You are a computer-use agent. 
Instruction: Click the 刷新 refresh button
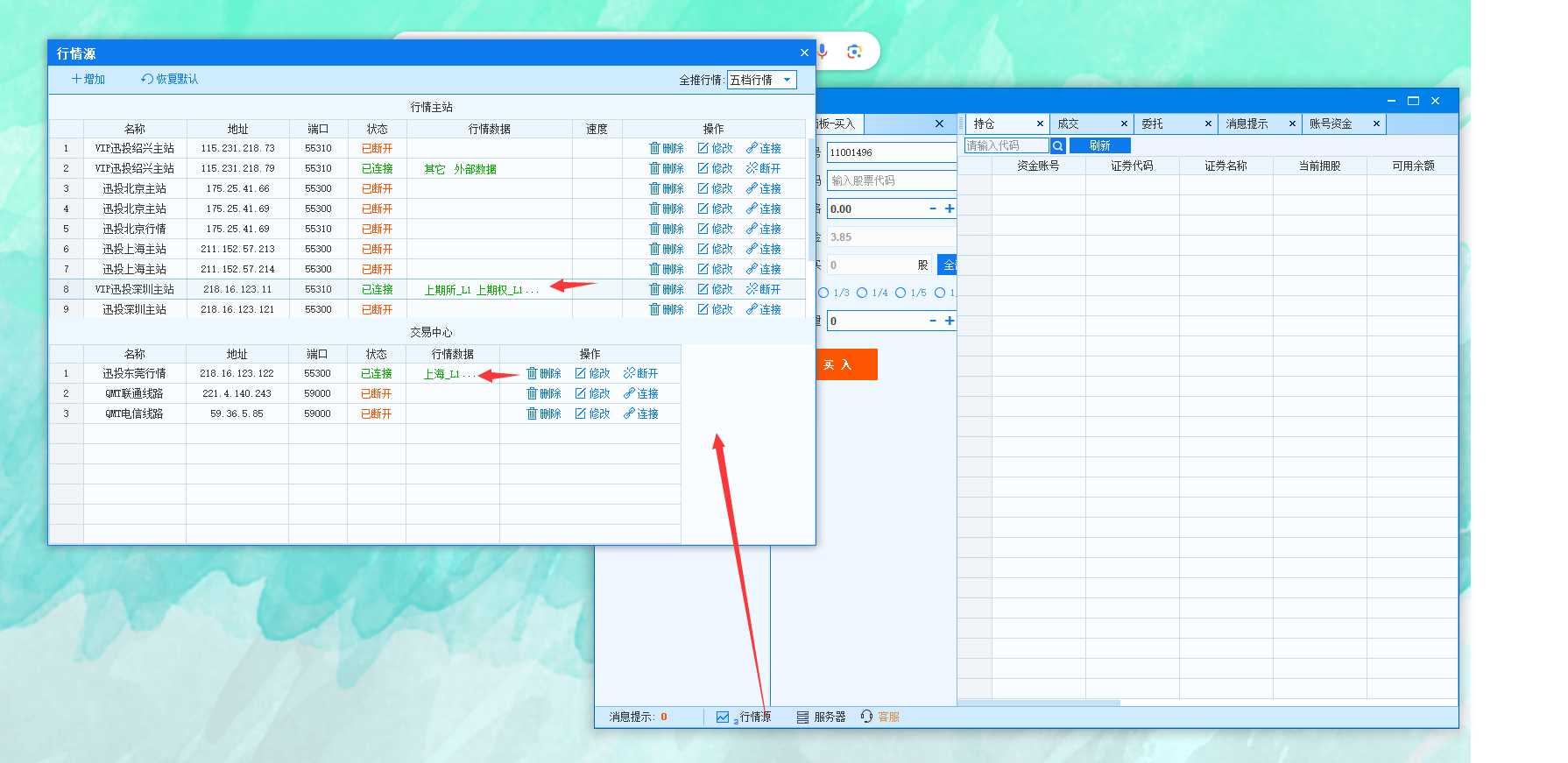[1100, 145]
